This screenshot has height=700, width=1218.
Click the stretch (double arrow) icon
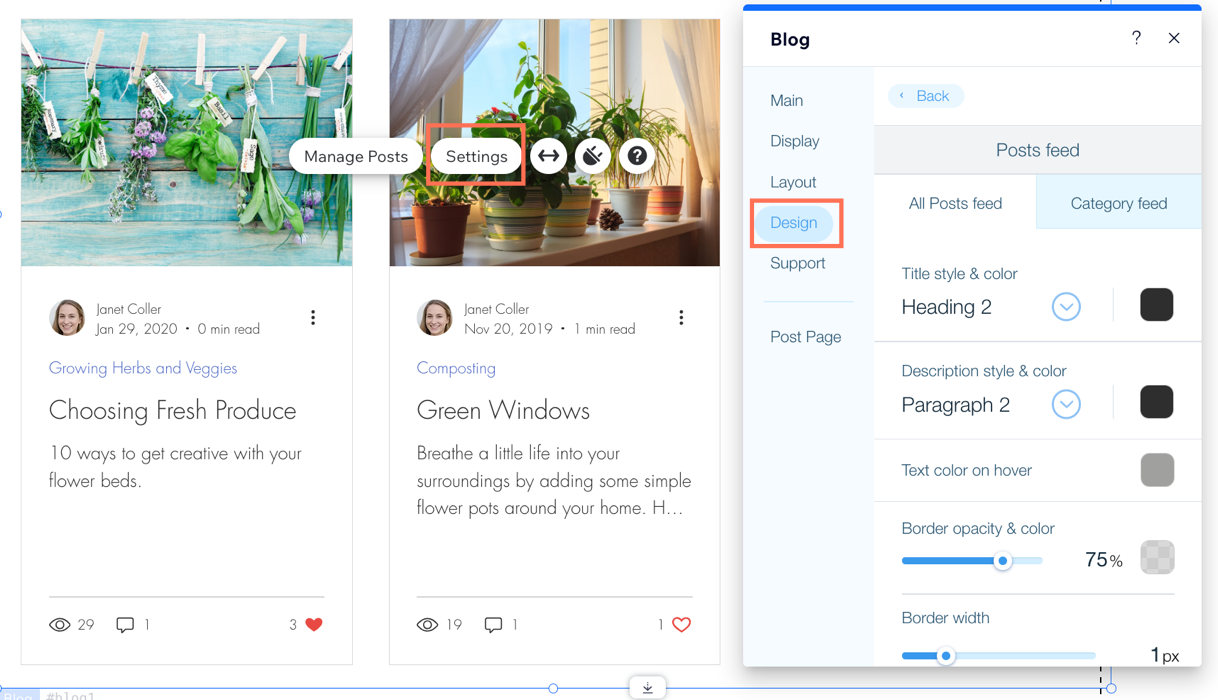coord(549,156)
